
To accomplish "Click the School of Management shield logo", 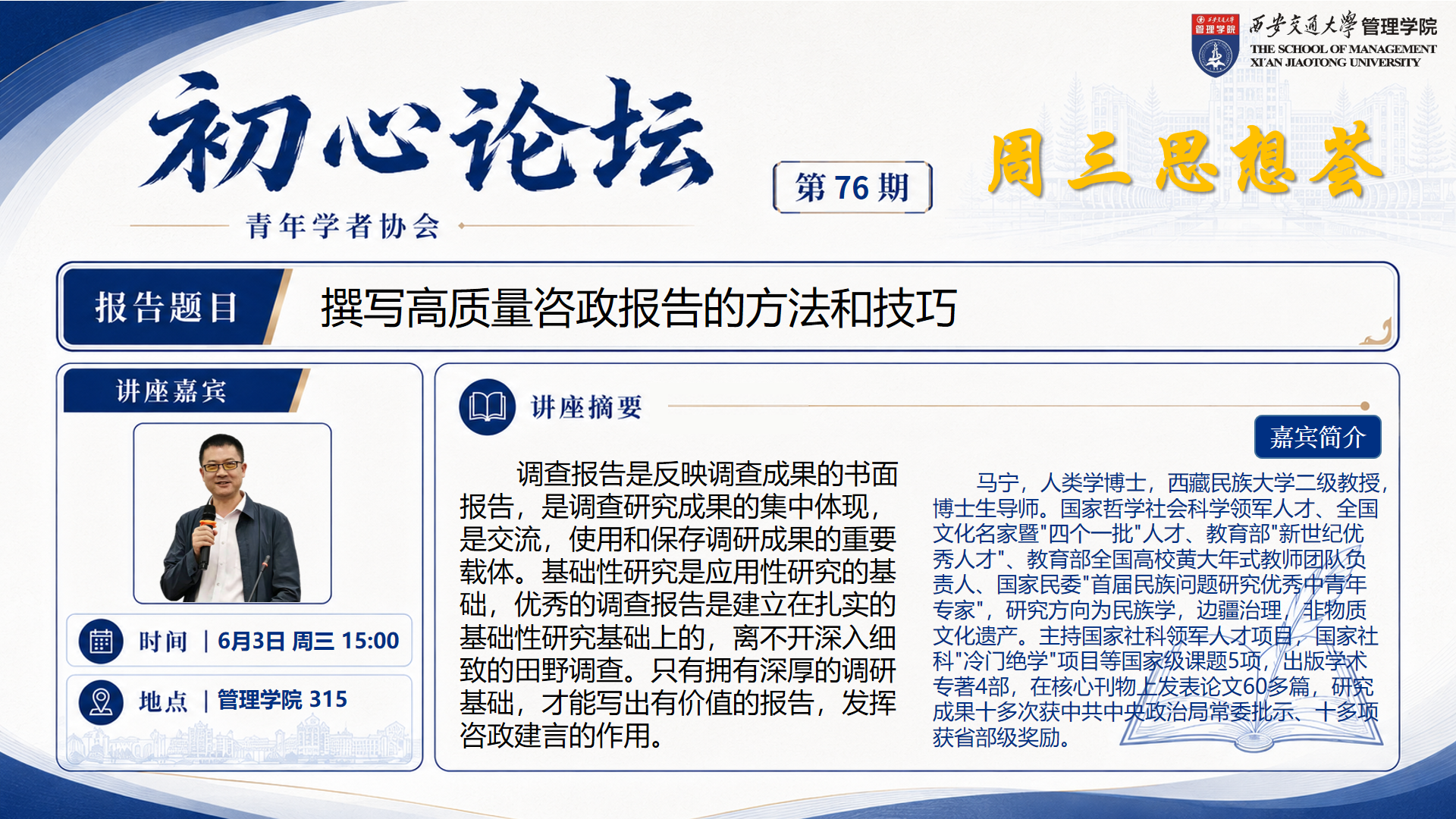I will 1215,45.
